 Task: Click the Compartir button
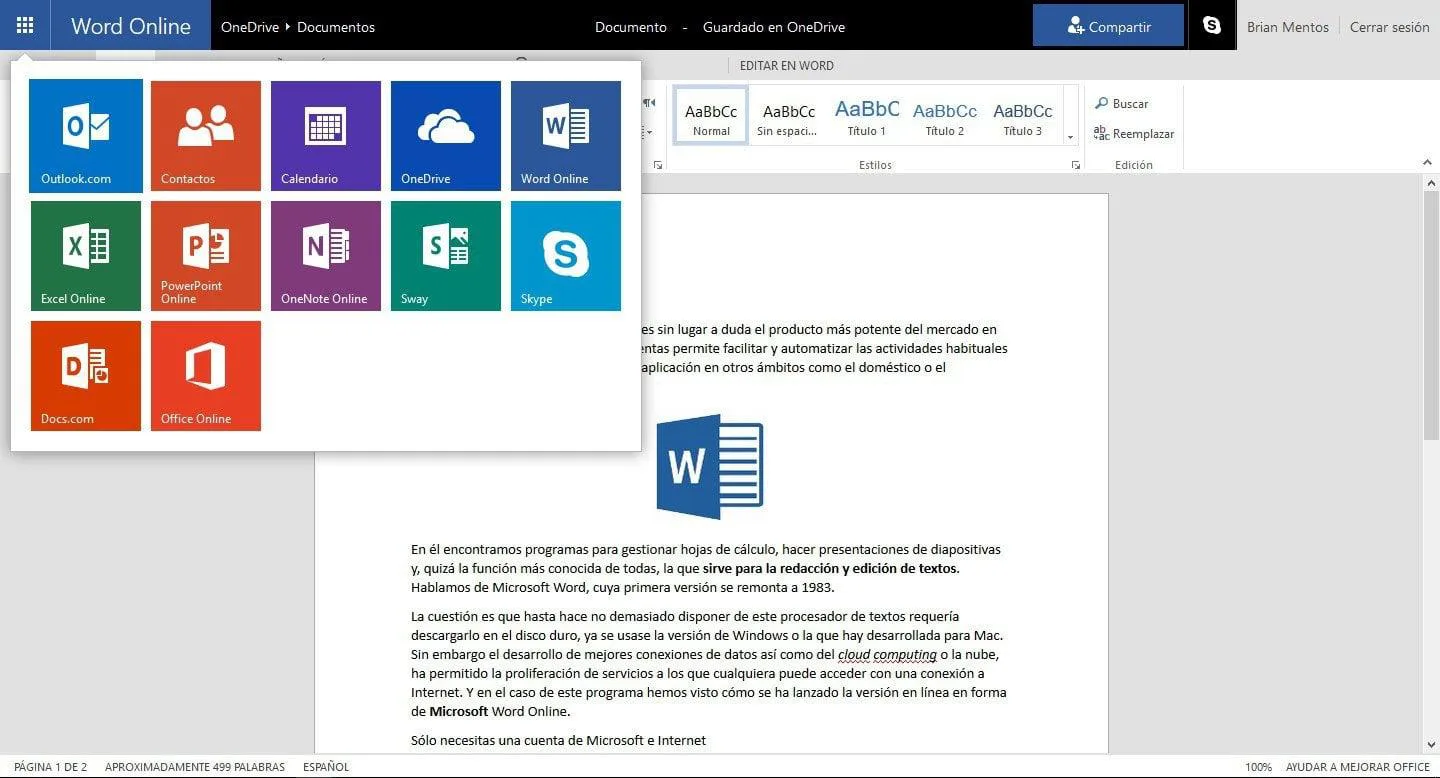[x=1108, y=26]
